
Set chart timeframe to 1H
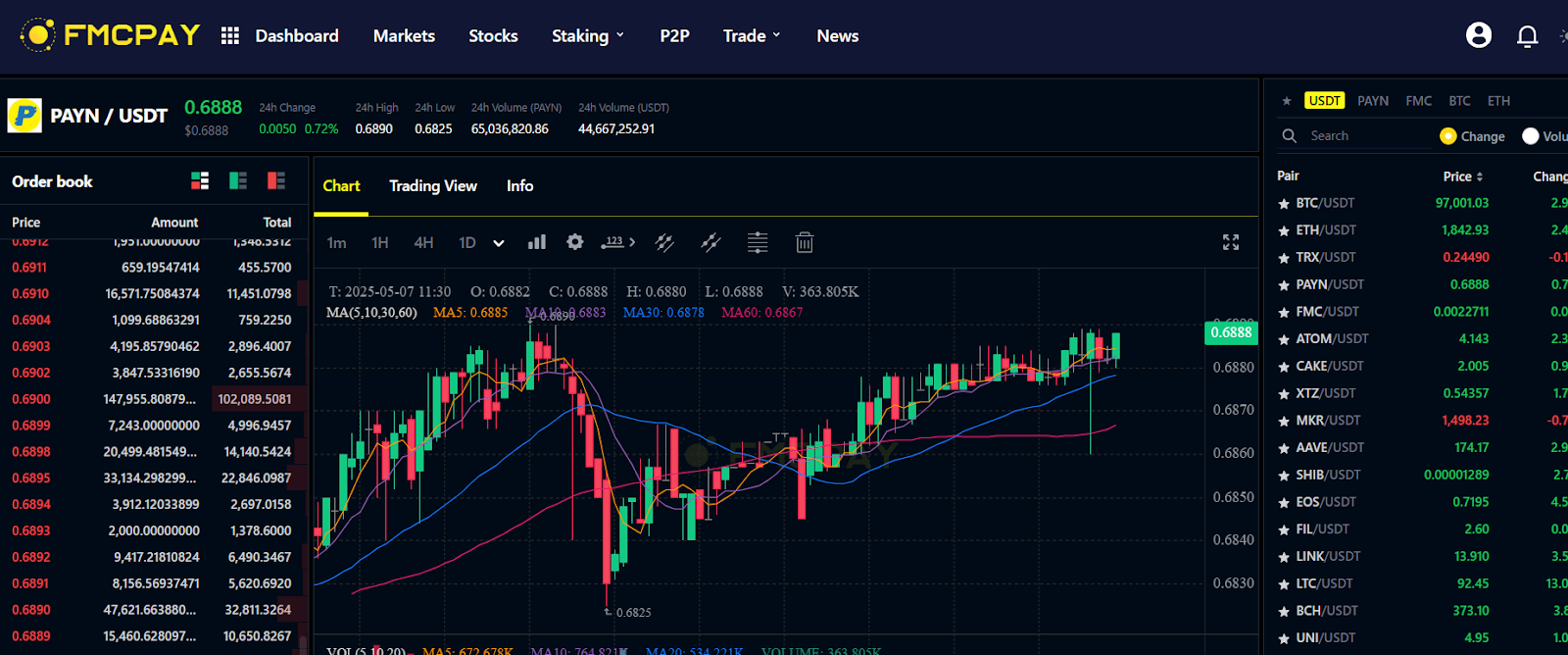click(380, 243)
